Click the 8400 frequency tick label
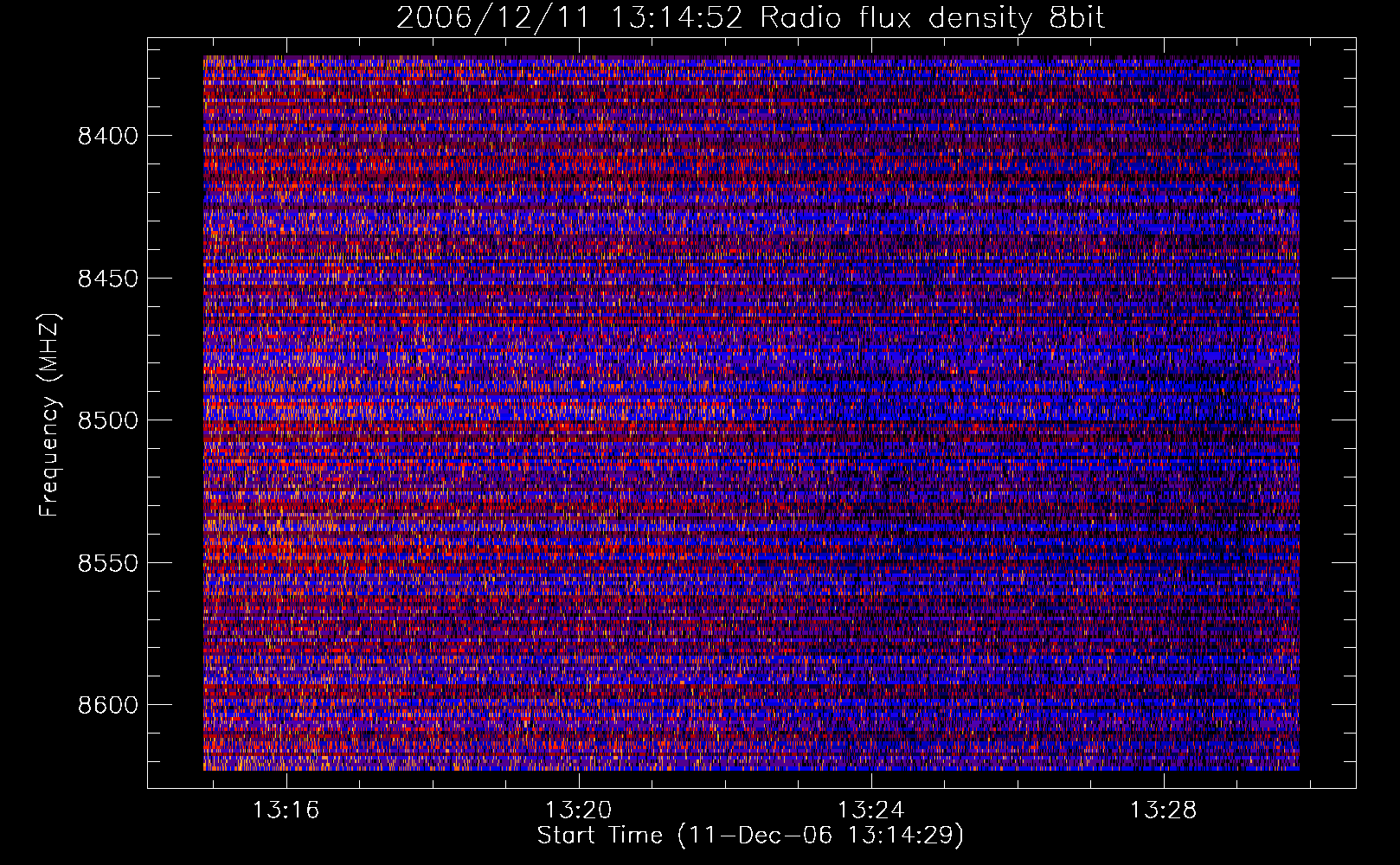The width and height of the screenshot is (1400, 865). [x=108, y=136]
